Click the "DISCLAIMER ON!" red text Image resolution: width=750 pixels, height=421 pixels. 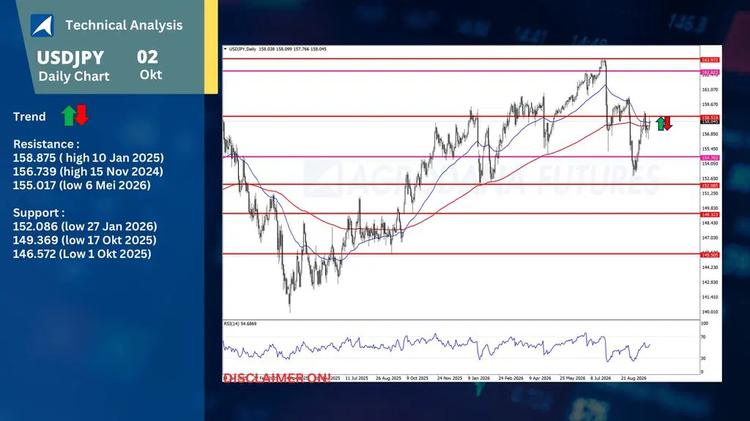click(277, 378)
